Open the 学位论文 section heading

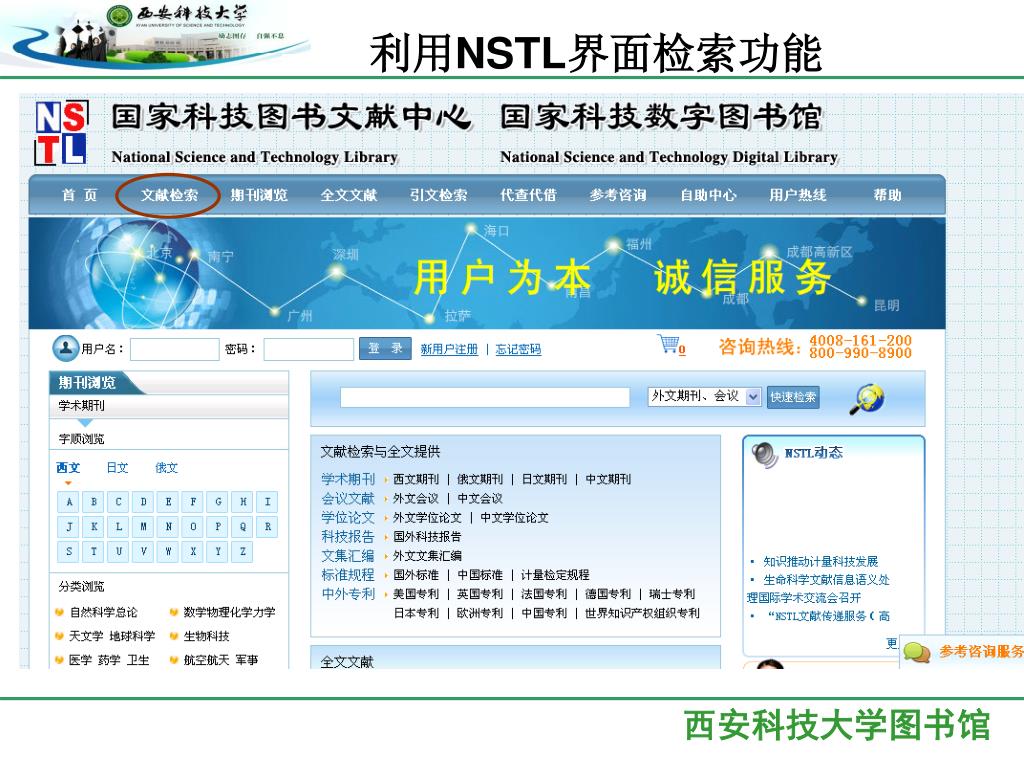click(348, 518)
